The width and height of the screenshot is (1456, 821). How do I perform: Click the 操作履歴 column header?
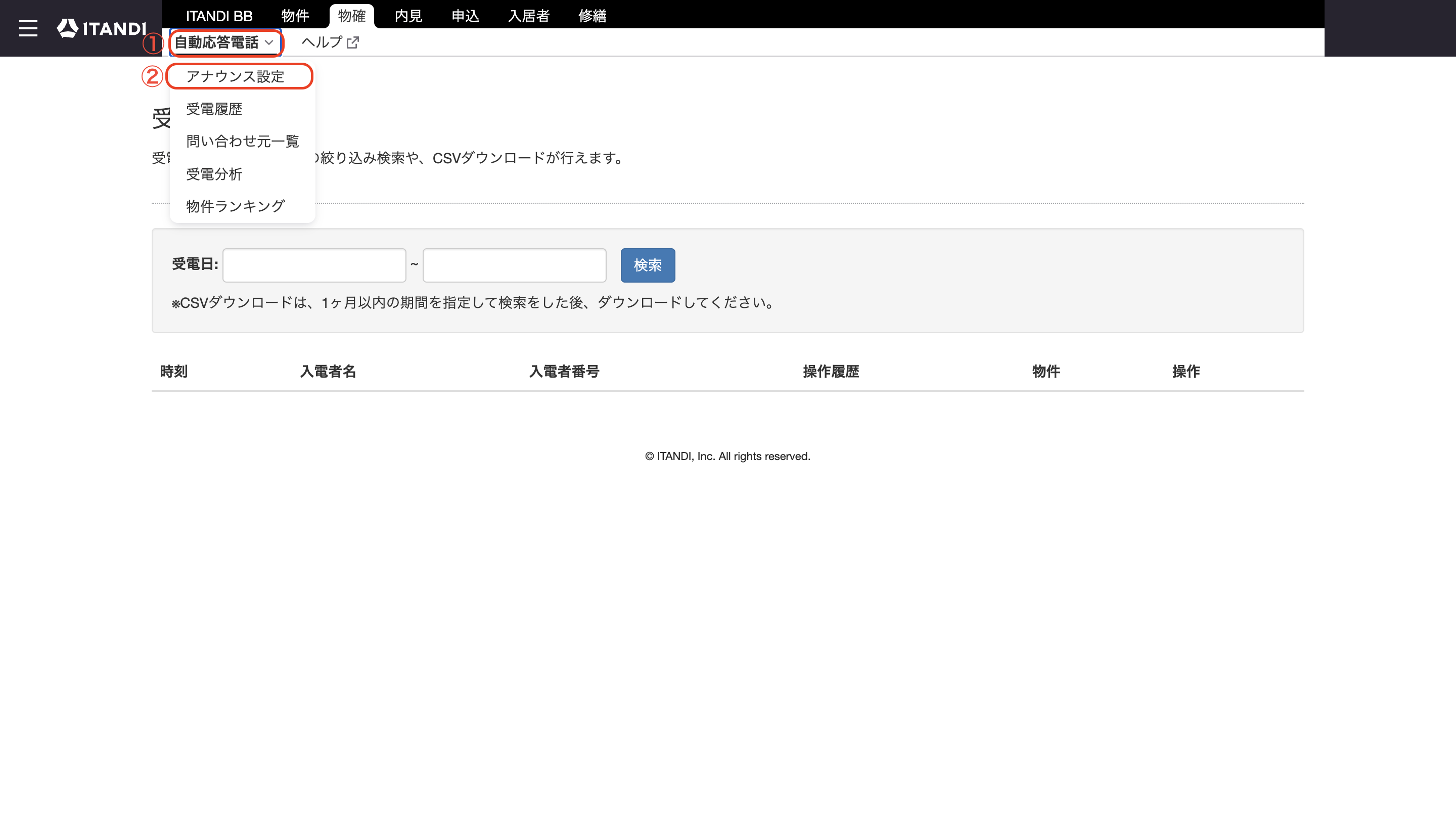tap(831, 371)
